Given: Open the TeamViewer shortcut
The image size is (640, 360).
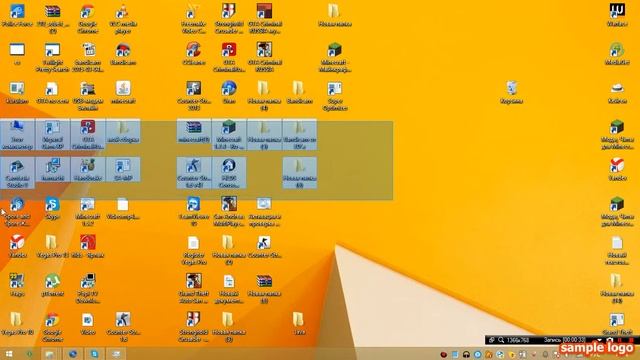Looking at the screenshot, I should (193, 211).
